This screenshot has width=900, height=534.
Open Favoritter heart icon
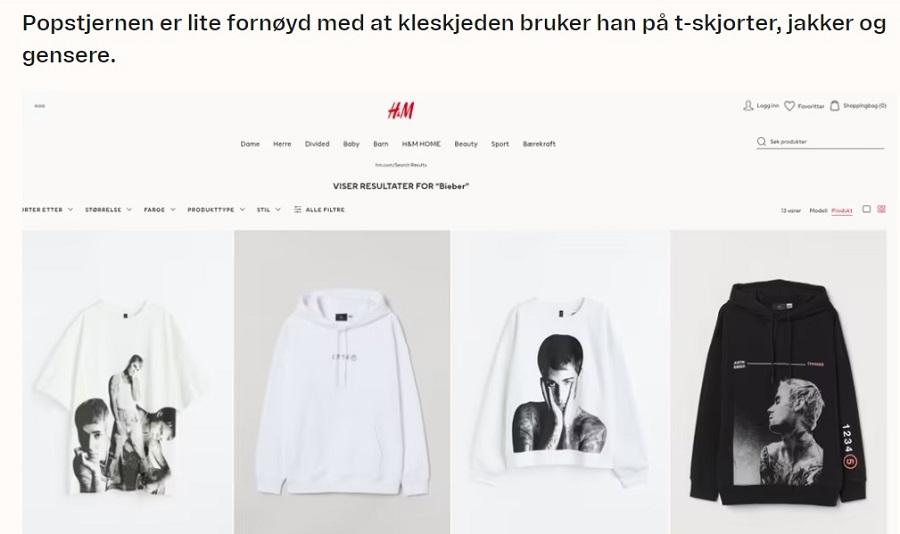coord(789,106)
